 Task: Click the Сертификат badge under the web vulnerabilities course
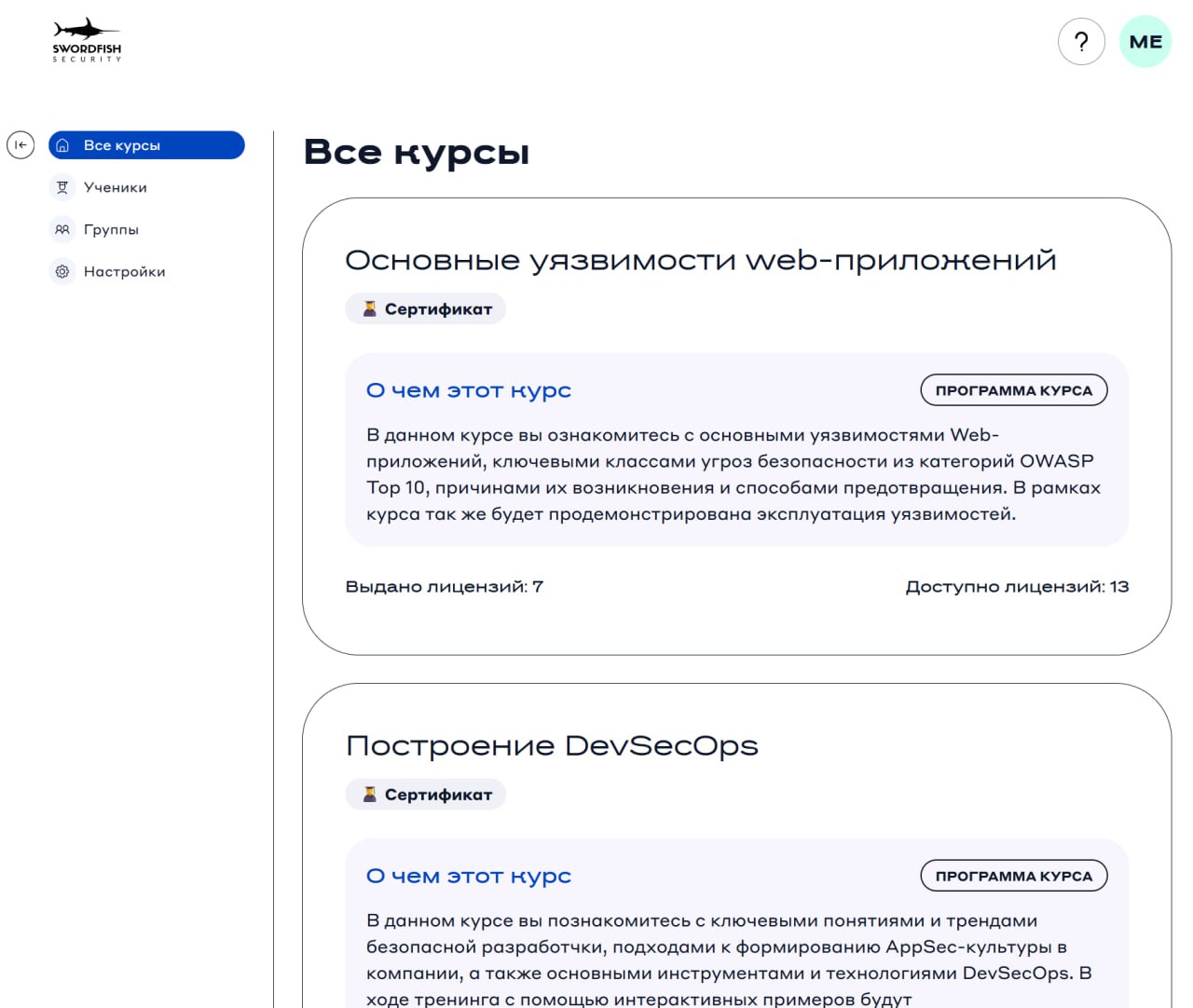coord(426,309)
